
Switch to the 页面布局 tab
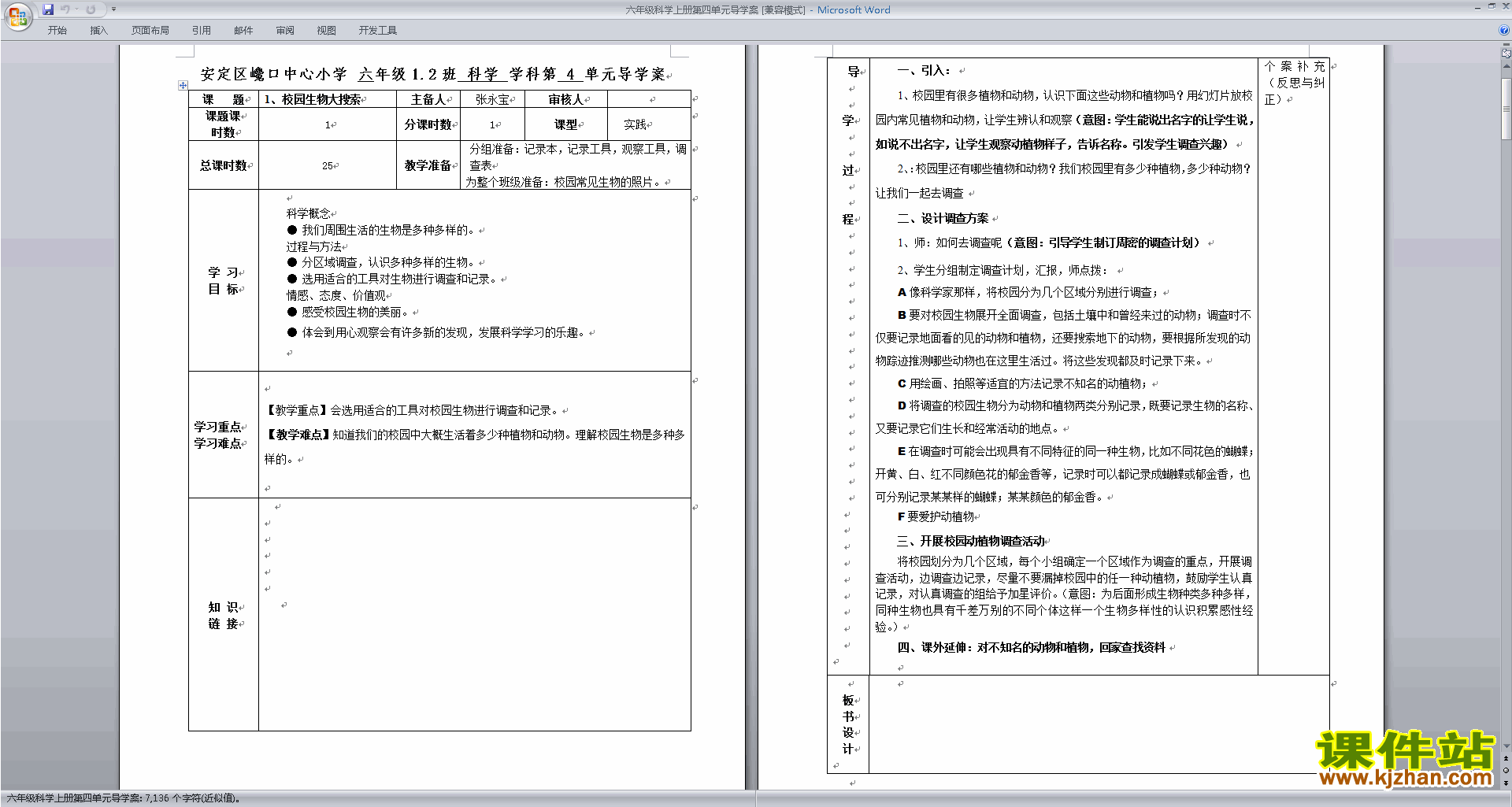(150, 30)
